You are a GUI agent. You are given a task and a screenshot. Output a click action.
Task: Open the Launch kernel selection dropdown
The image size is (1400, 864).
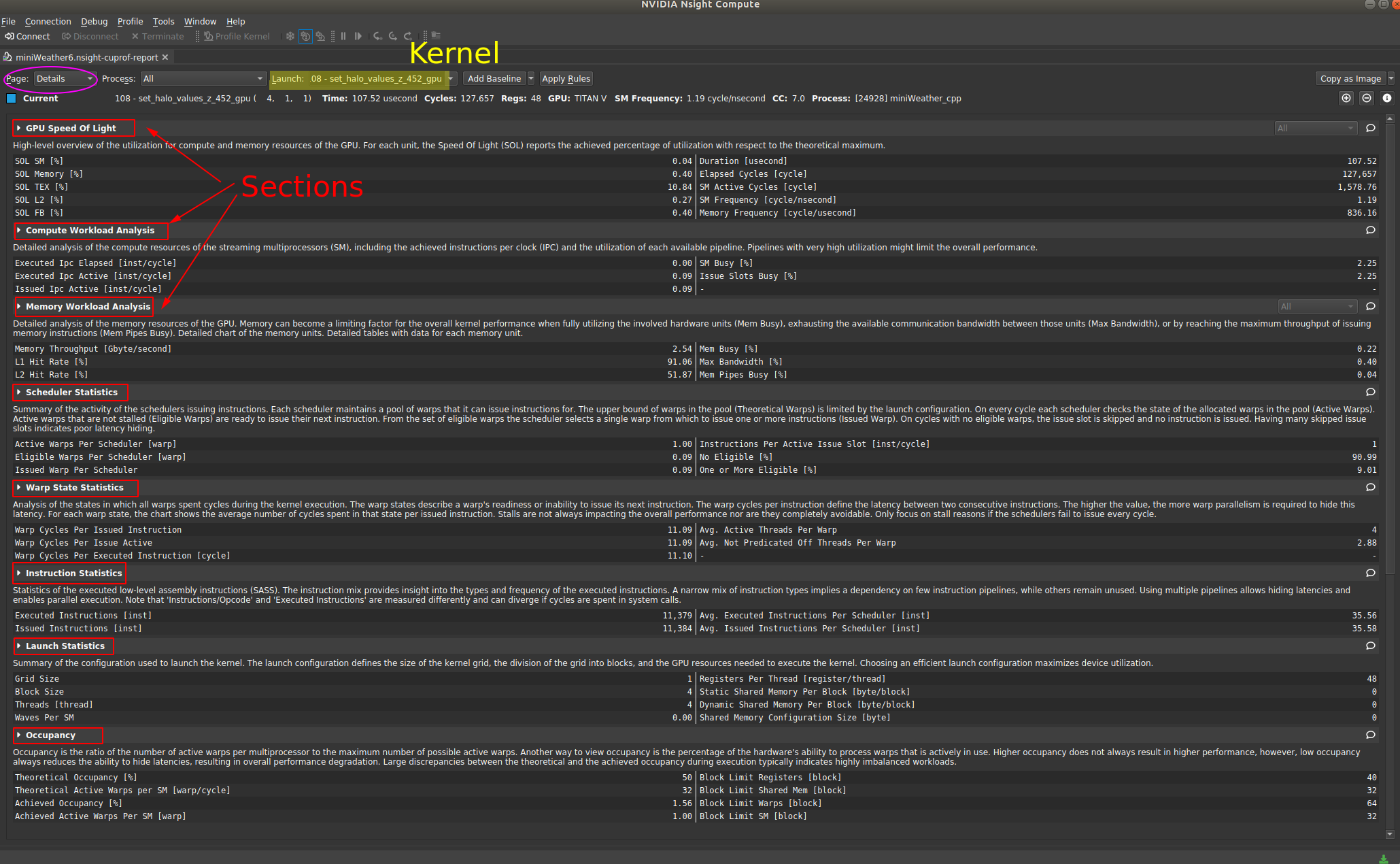[377, 79]
